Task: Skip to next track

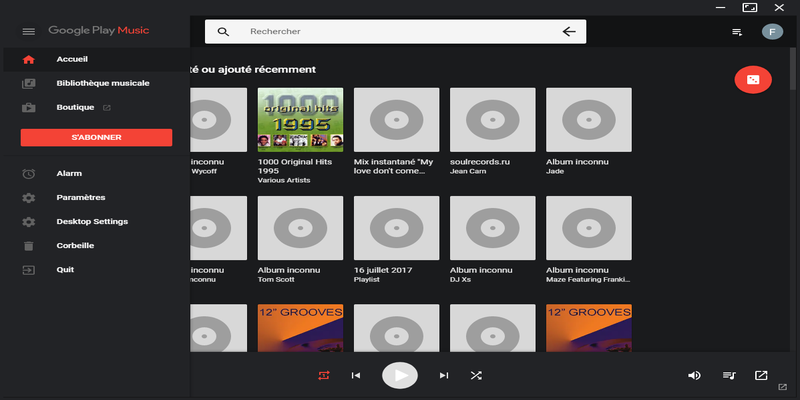Action: click(x=444, y=376)
